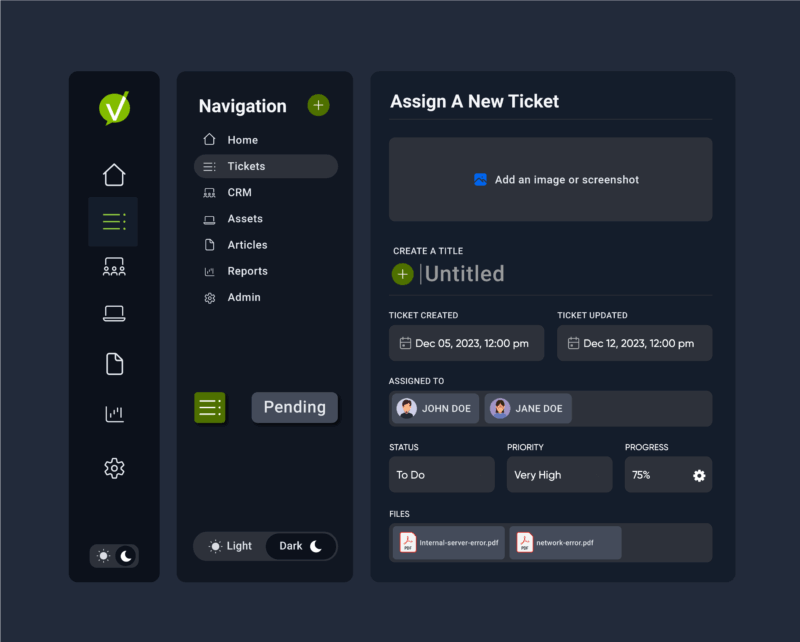Switch to Light mode in Navigation panel
Screen dimensions: 800x642
[231, 546]
